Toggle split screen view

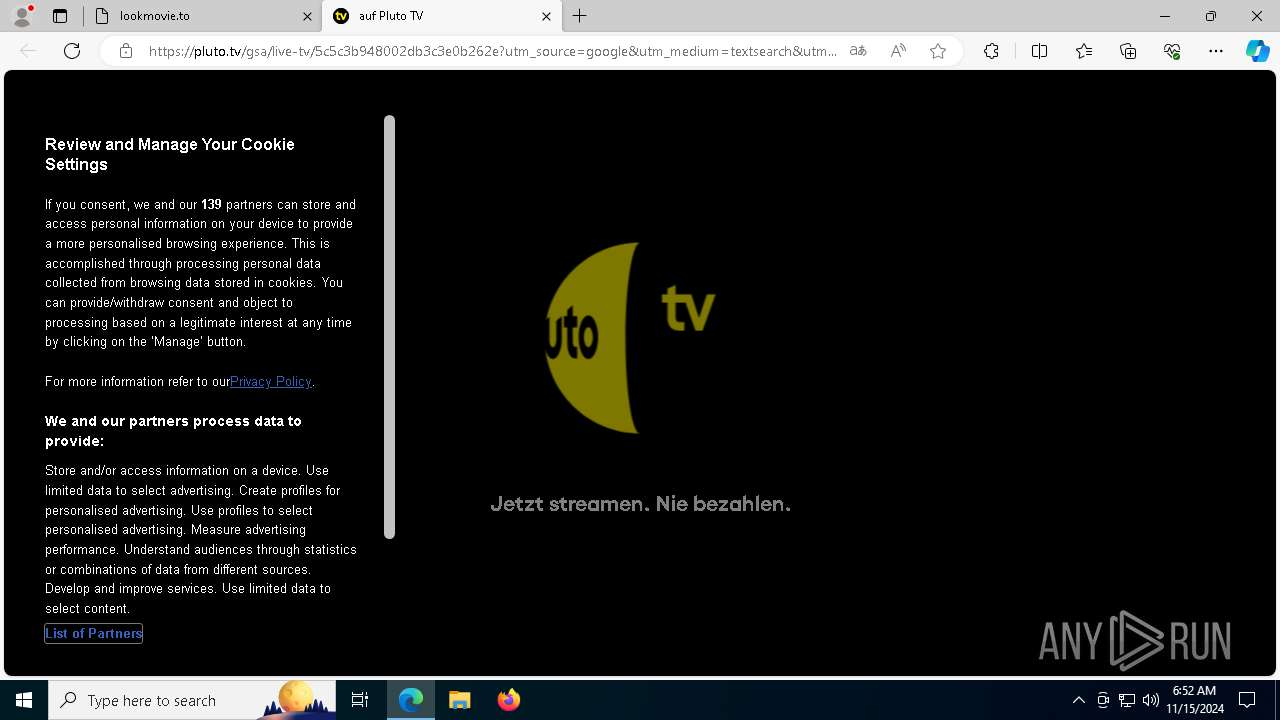click(1039, 51)
